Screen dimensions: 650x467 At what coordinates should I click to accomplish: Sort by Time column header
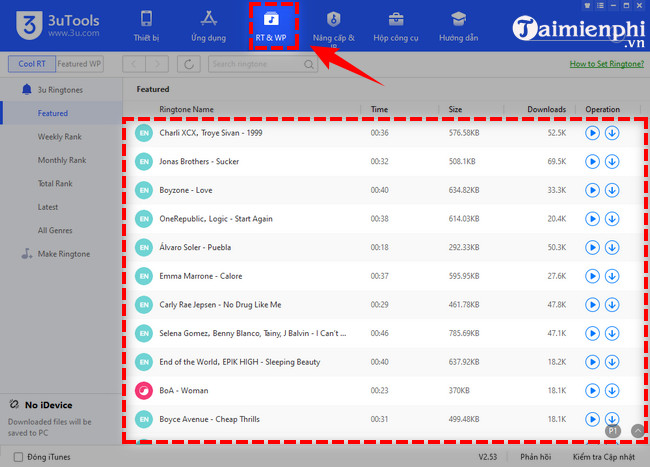point(379,109)
